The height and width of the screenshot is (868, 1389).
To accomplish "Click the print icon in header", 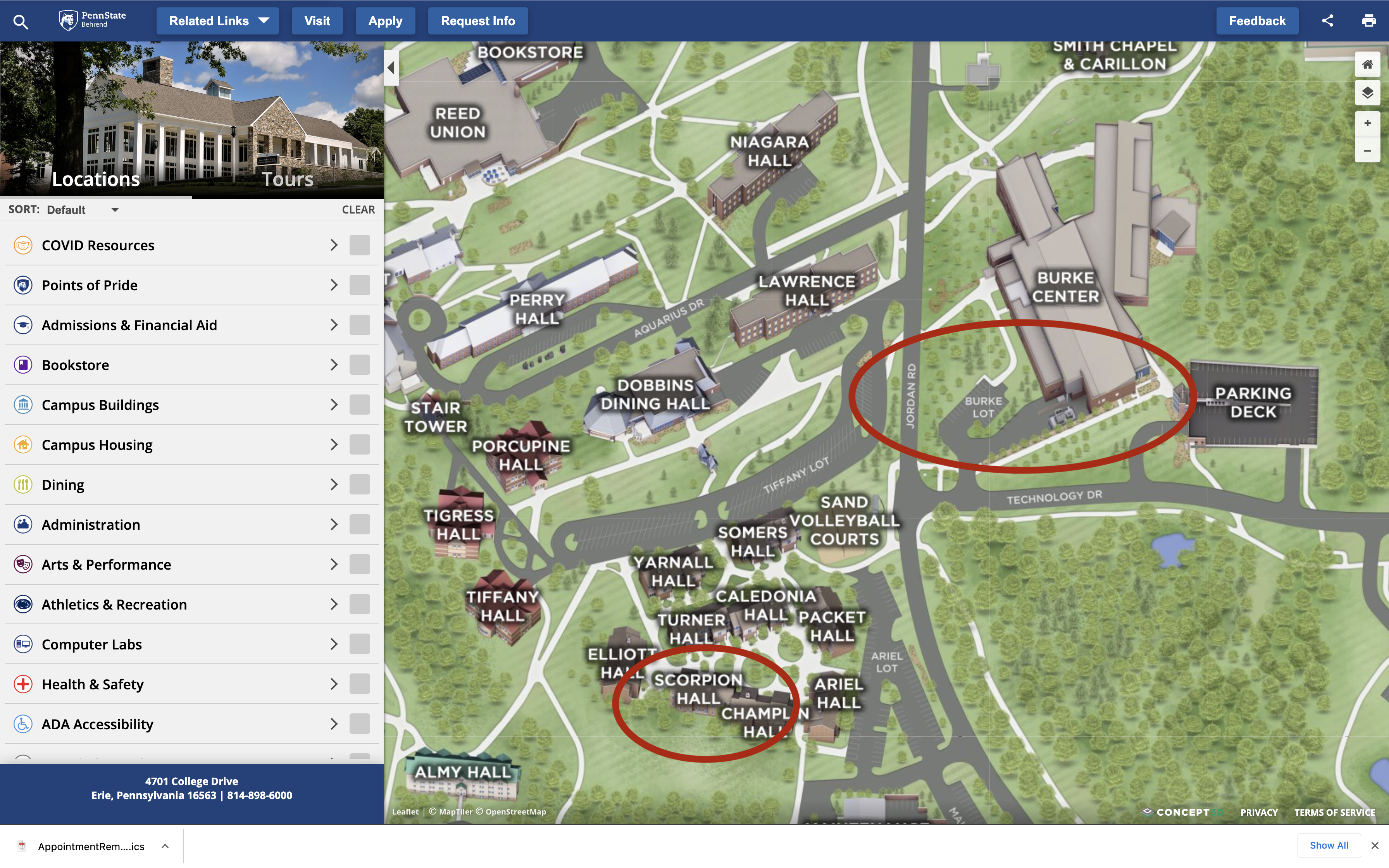I will pos(1369,21).
